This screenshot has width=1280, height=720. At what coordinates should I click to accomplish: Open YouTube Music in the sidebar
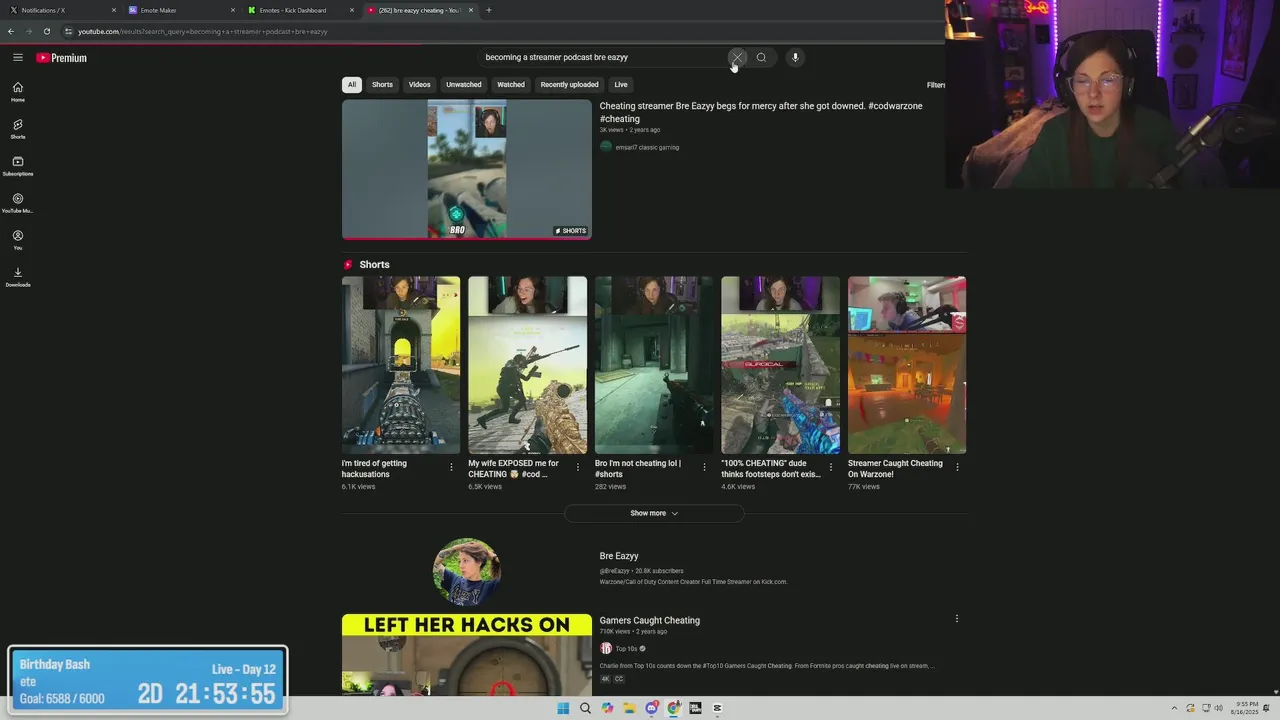pyautogui.click(x=18, y=203)
